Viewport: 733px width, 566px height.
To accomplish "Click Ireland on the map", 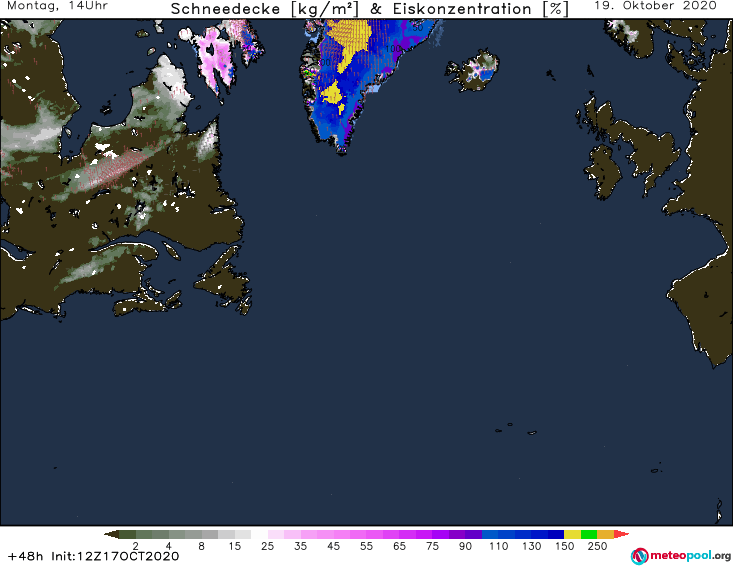I will [603, 172].
